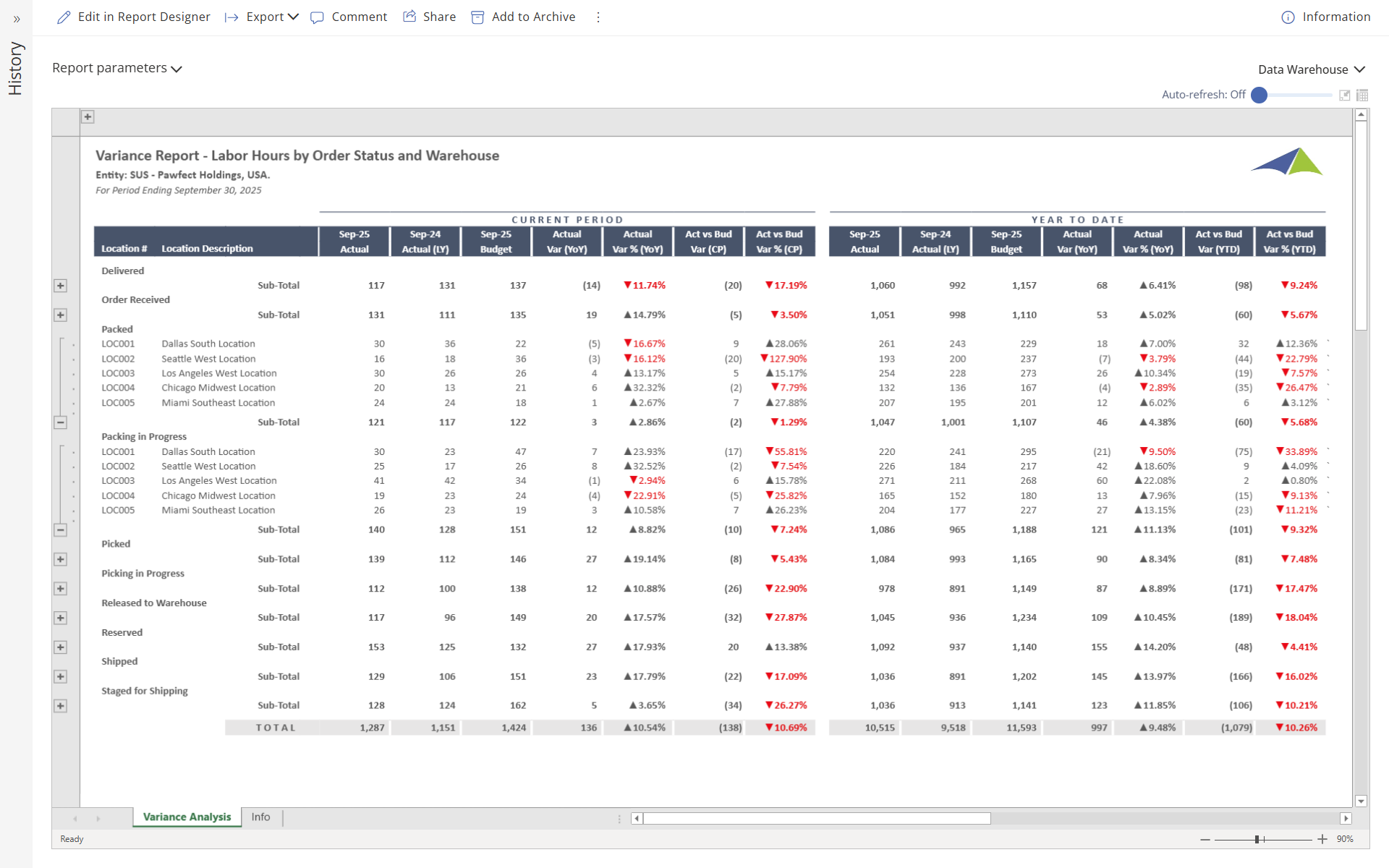The image size is (1389, 868).
Task: Expand the Shipped group rows
Action: (x=61, y=676)
